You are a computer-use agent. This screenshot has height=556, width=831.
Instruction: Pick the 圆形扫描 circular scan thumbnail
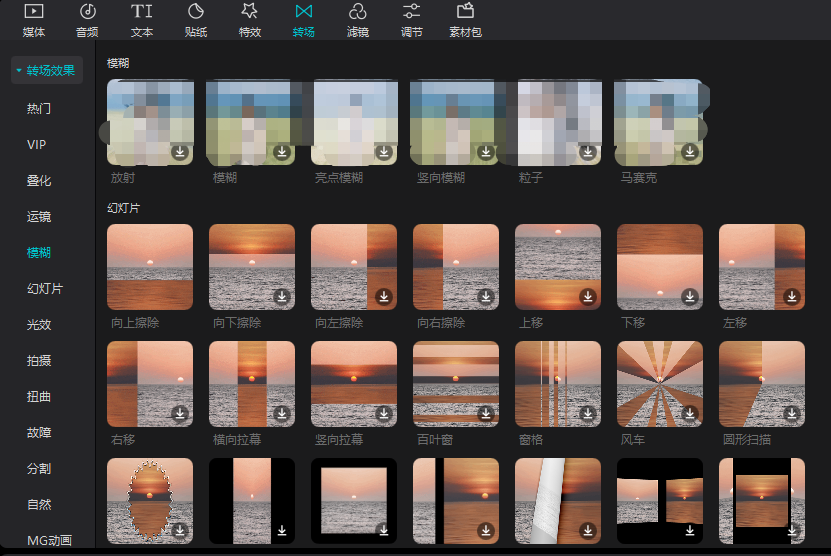pyautogui.click(x=761, y=384)
